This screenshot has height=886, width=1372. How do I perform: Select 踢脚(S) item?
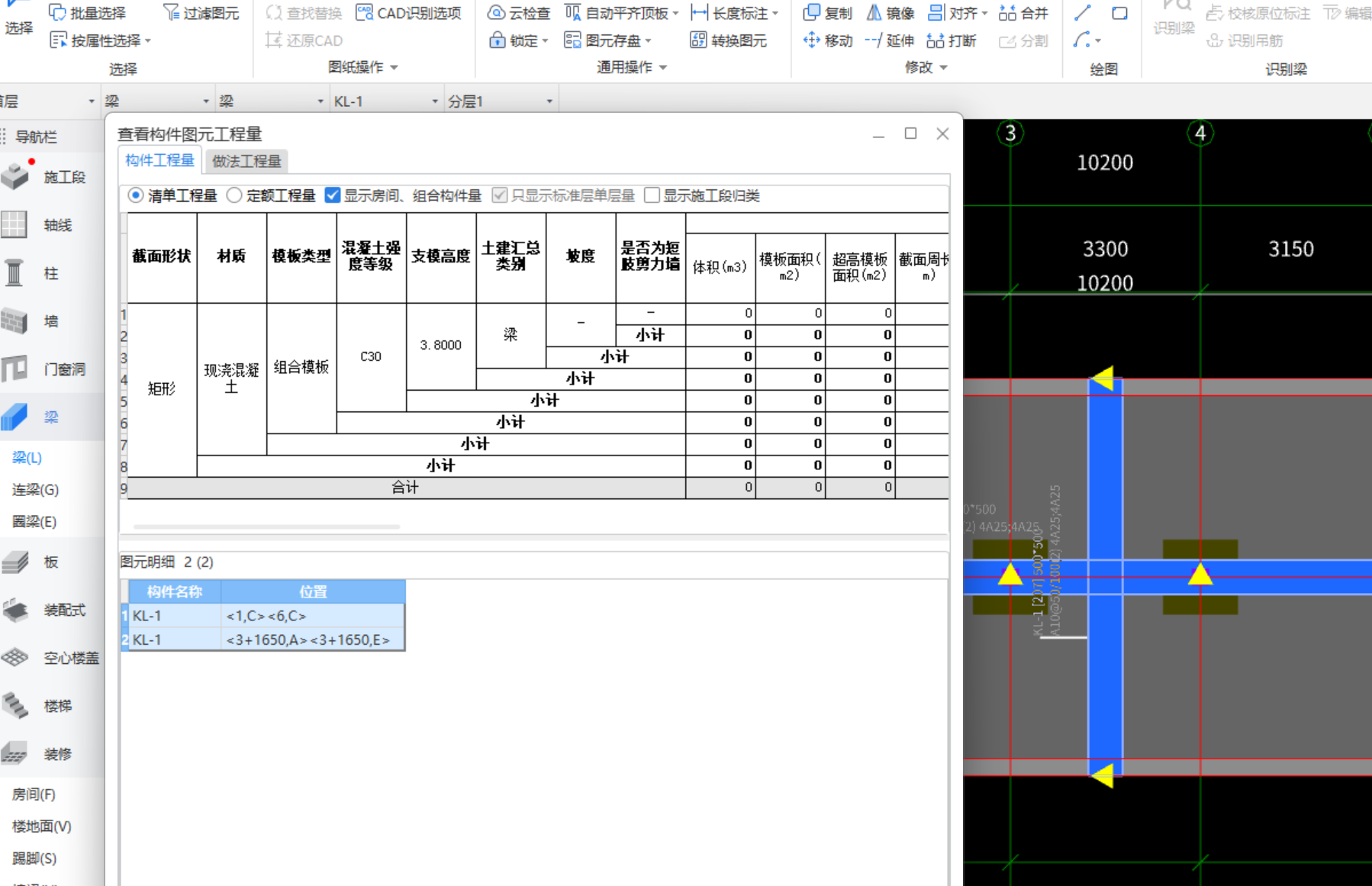tap(34, 859)
